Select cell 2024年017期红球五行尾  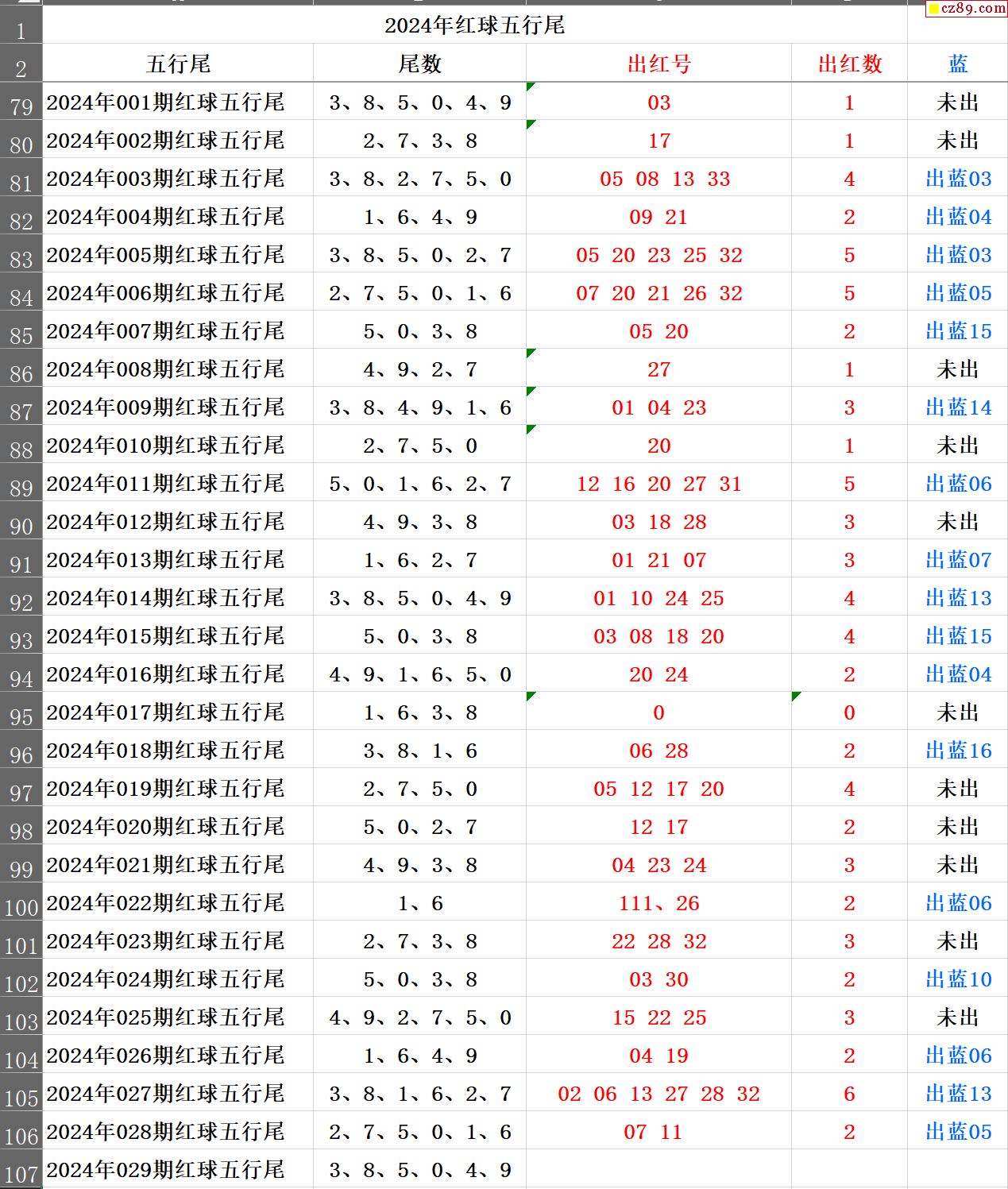tap(178, 712)
